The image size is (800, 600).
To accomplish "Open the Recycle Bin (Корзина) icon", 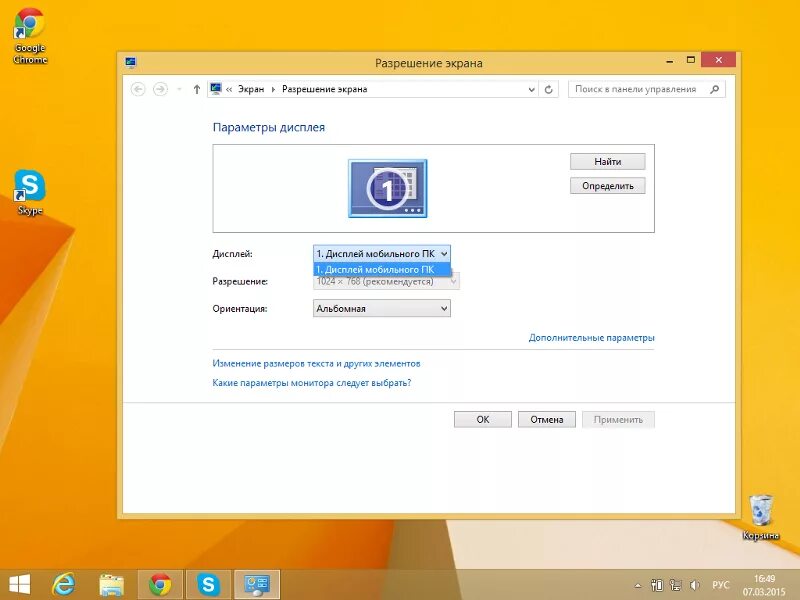I will pos(761,517).
